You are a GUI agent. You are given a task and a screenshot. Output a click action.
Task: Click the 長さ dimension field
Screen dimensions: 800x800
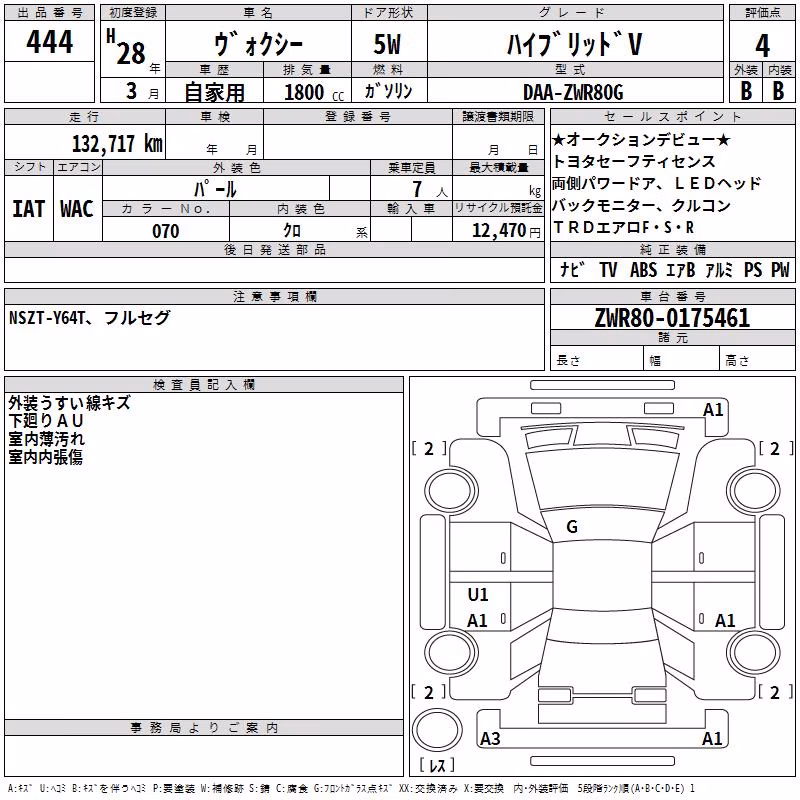pyautogui.click(x=596, y=359)
